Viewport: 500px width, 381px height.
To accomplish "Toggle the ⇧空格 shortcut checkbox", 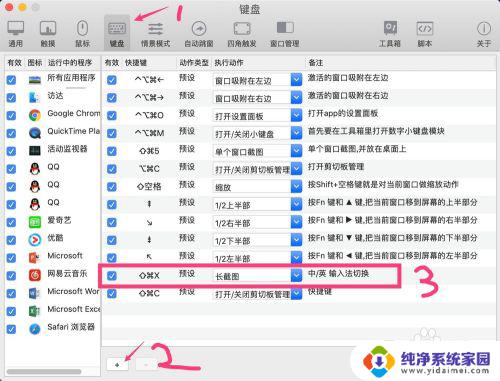I will (x=112, y=187).
